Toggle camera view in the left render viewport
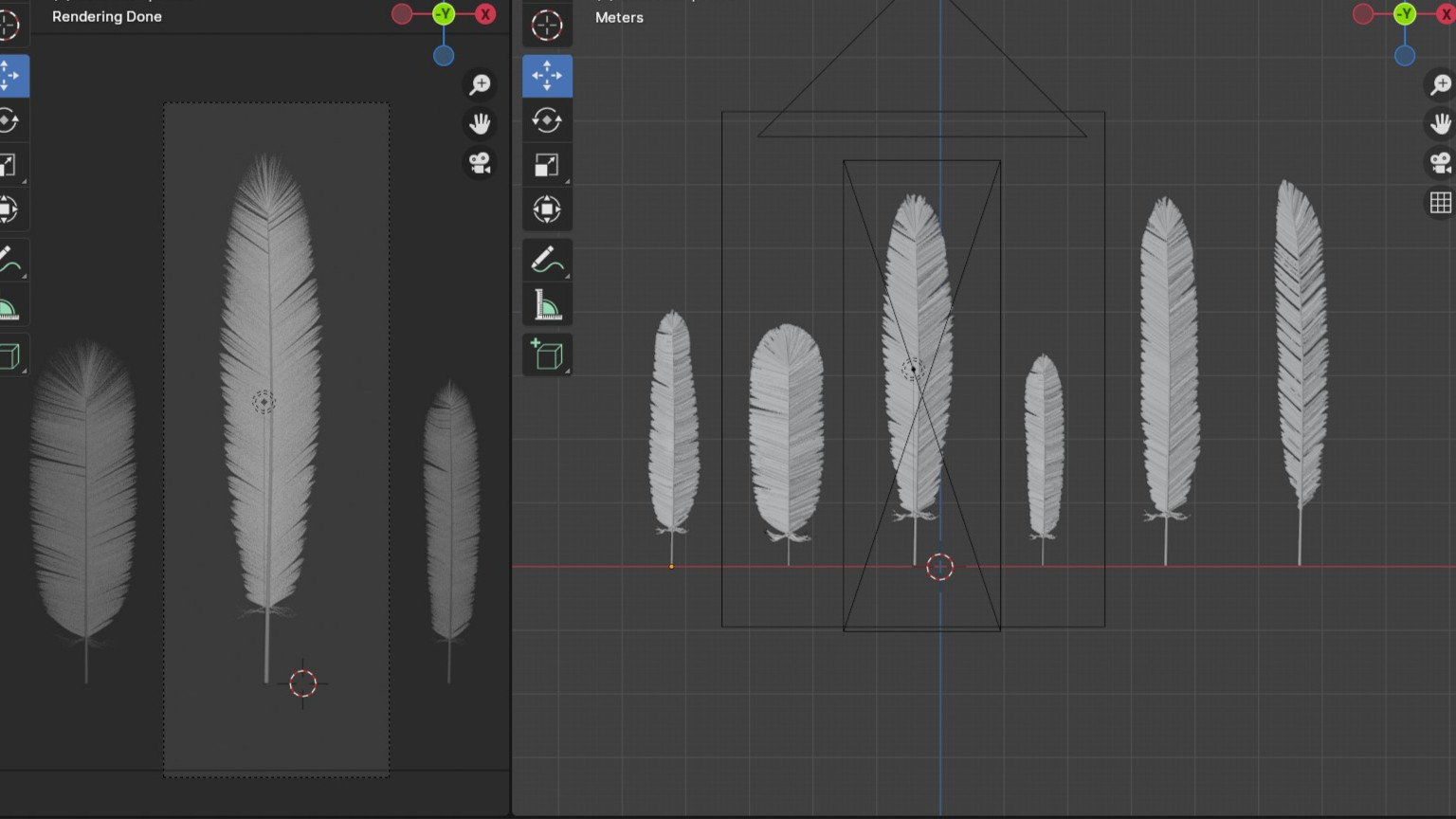 pos(480,163)
